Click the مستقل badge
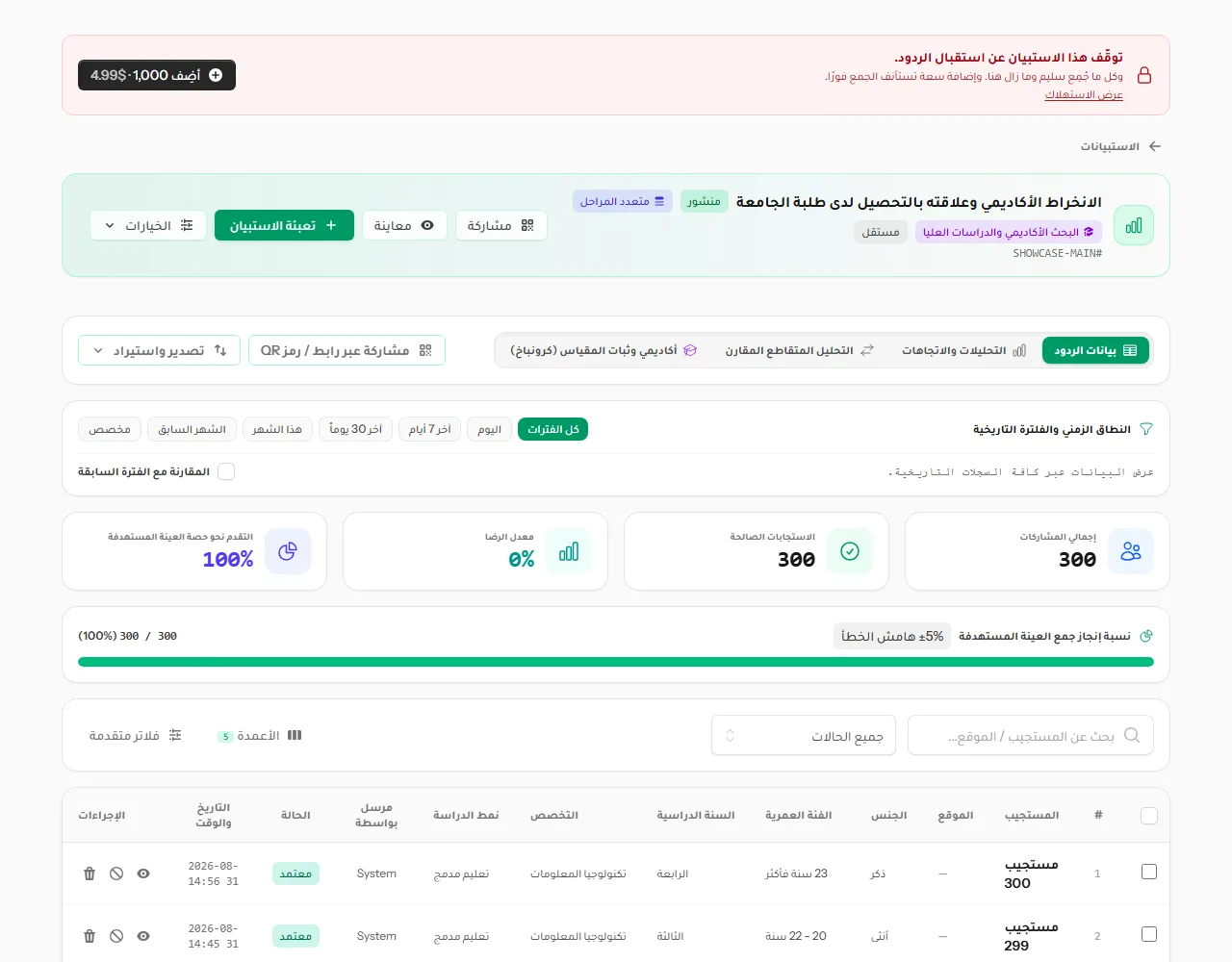 click(881, 232)
